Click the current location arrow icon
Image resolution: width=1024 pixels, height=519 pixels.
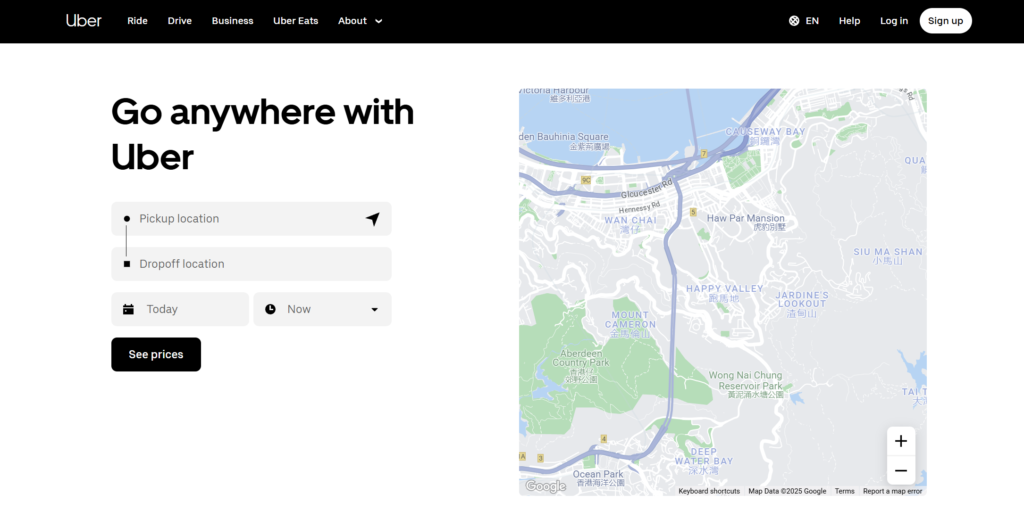(x=372, y=219)
